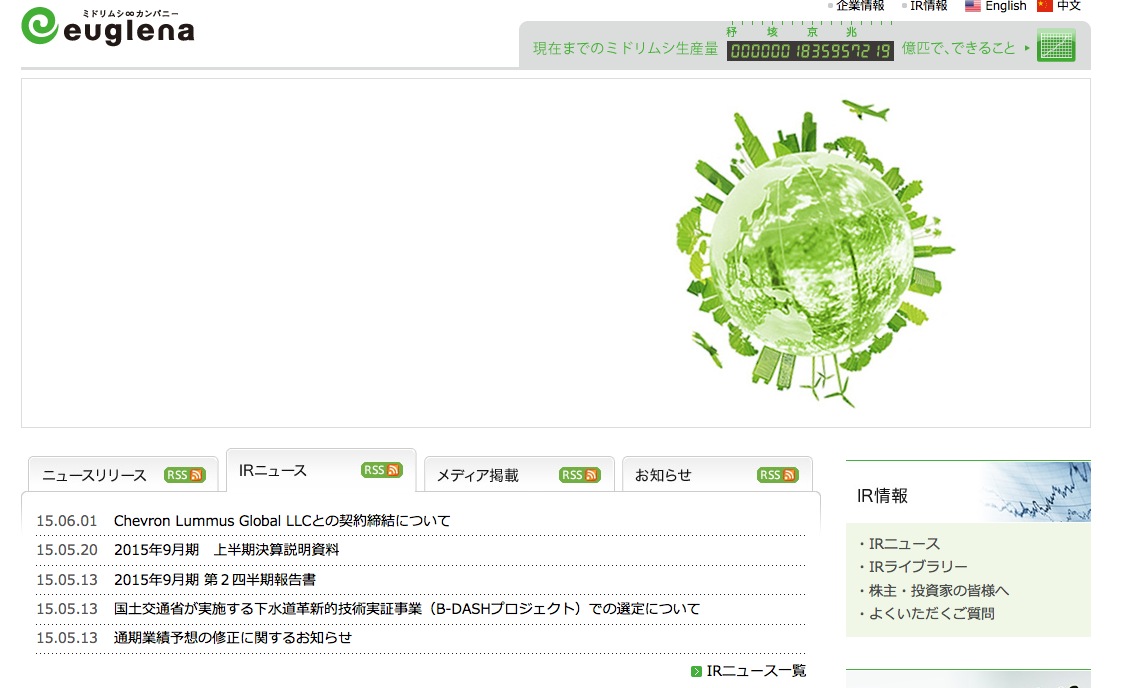This screenshot has width=1127, height=688.
Task: View the full IRニュース一覧 list
Action: [755, 671]
